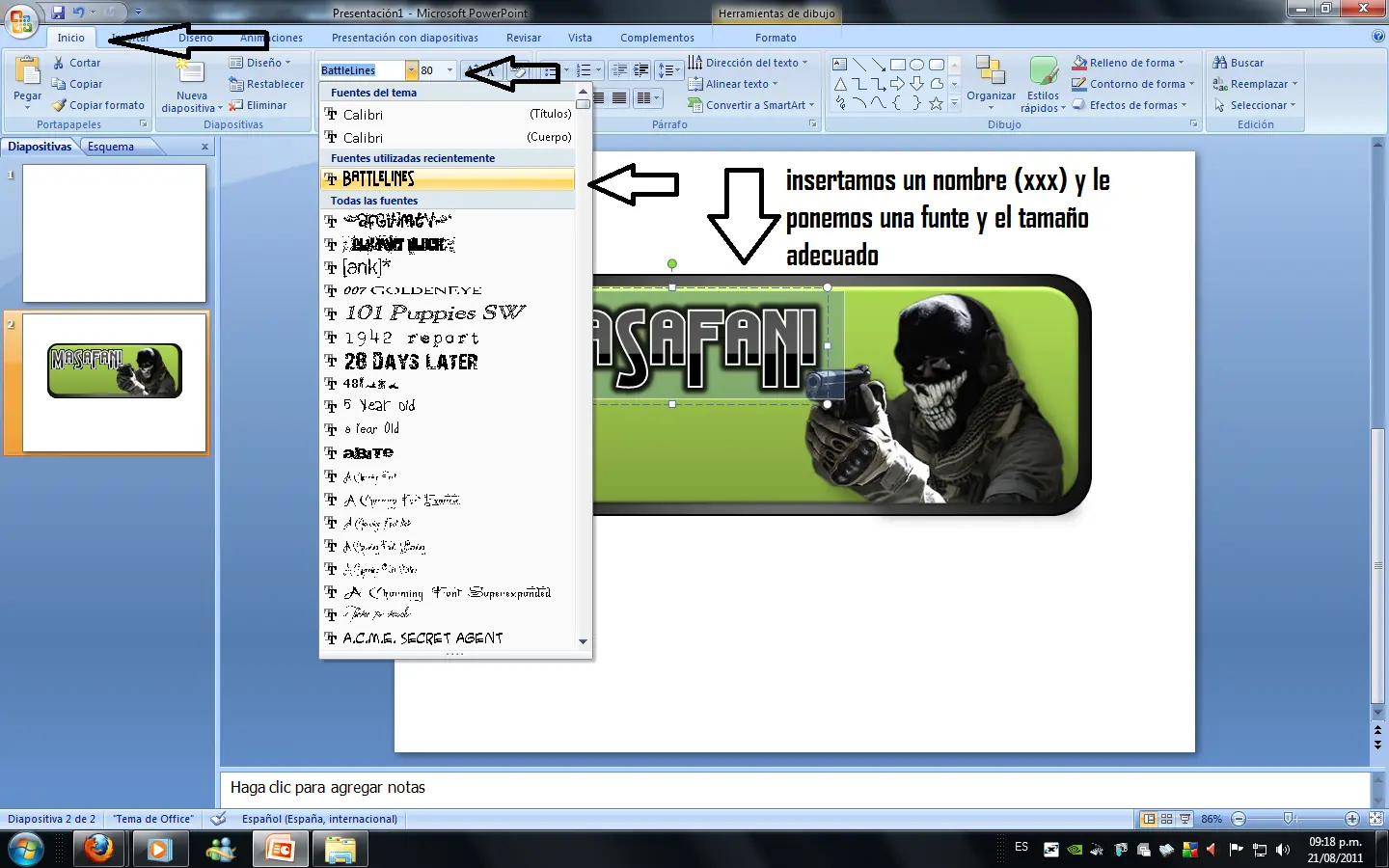Switch to the Revisar tab
Image resolution: width=1389 pixels, height=868 pixels.
tap(524, 38)
